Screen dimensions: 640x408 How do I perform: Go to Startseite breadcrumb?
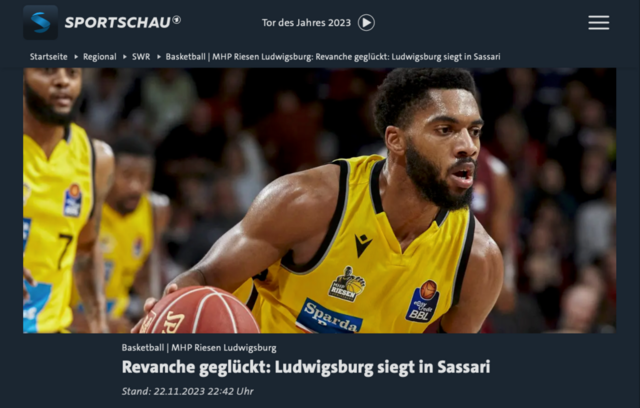click(49, 57)
